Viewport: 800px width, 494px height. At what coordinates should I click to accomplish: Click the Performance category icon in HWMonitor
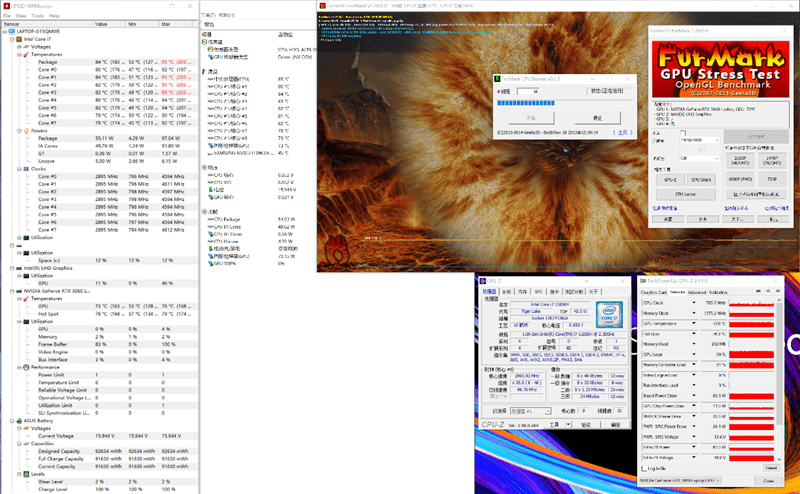(26, 367)
